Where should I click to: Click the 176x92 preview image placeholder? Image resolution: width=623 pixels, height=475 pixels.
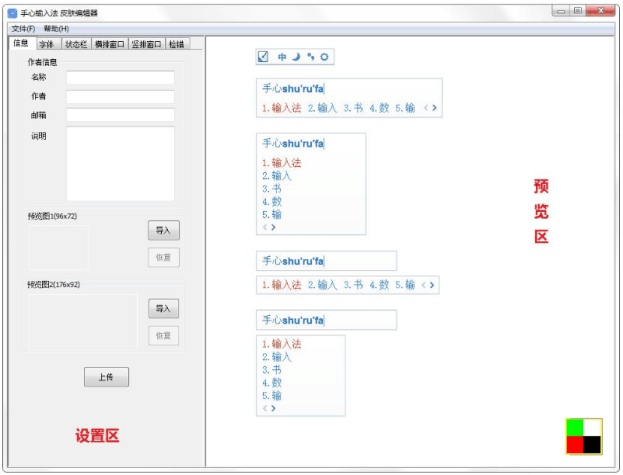[x=83, y=322]
